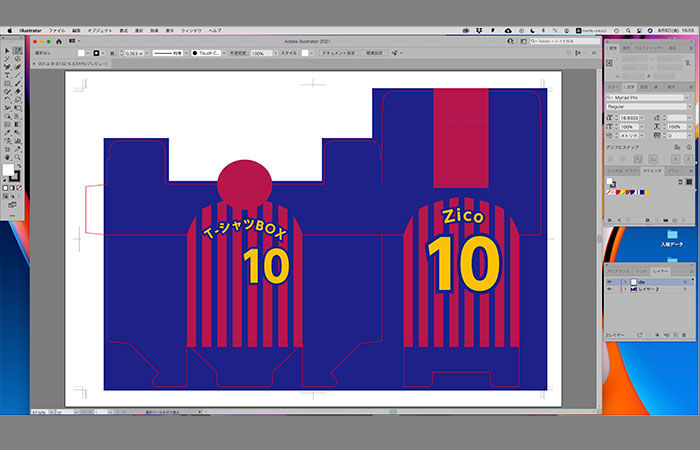Open the オブジェクト menu
This screenshot has height=450, width=700.
click(x=100, y=31)
